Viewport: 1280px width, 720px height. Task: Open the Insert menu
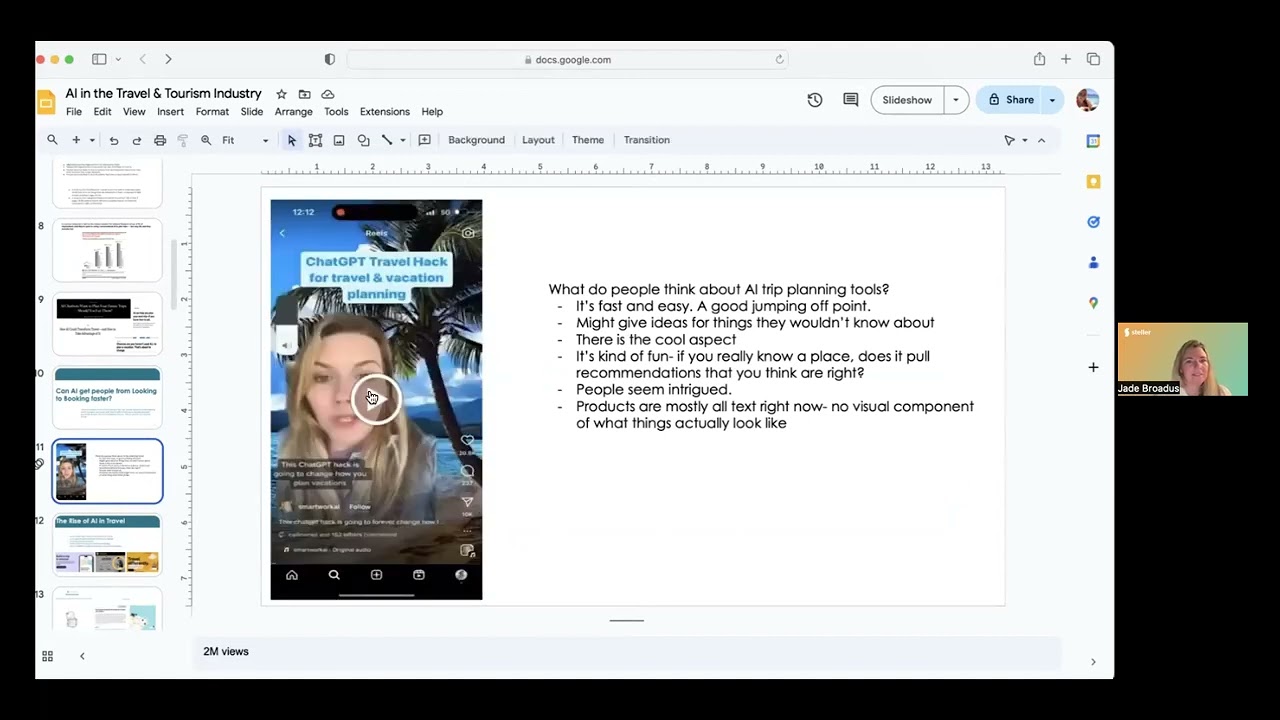170,112
